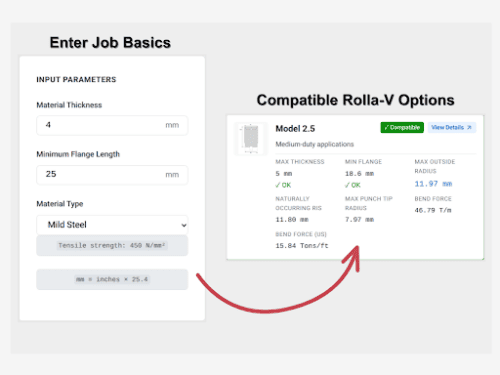Click the 'mm = inches × 25.4' conversion note
This screenshot has width=500, height=375.
(112, 279)
